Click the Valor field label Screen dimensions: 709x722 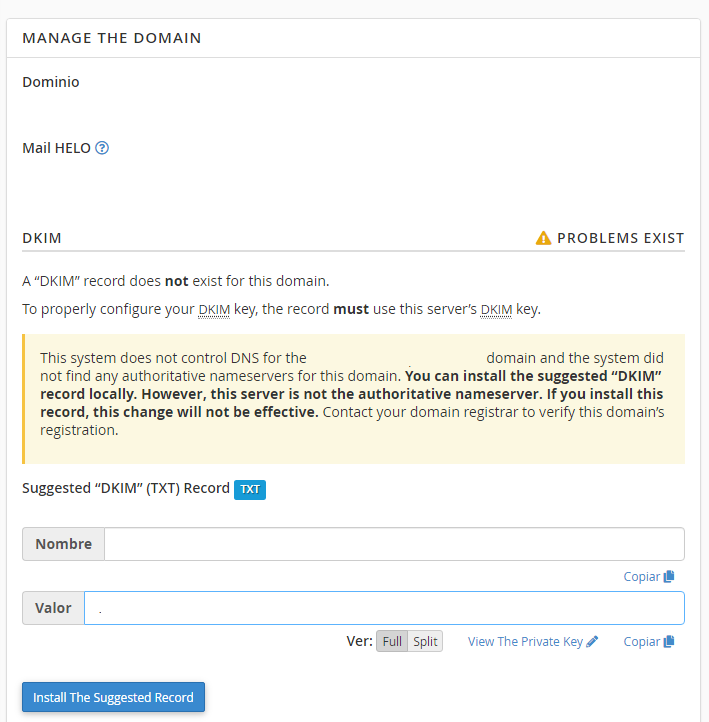pos(53,608)
